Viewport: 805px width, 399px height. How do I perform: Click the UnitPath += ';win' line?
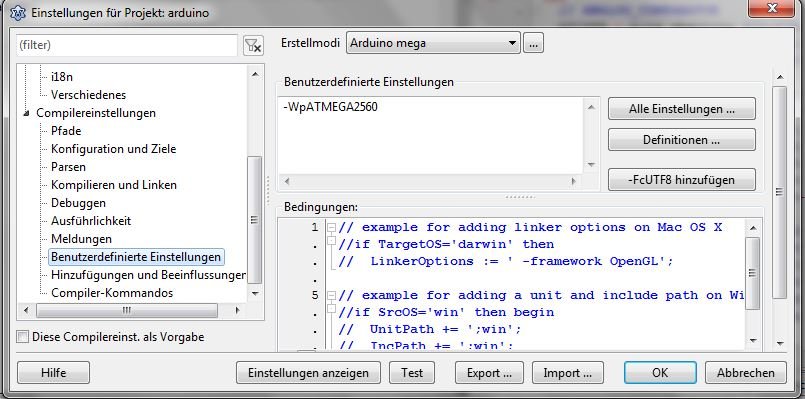pyautogui.click(x=430, y=329)
